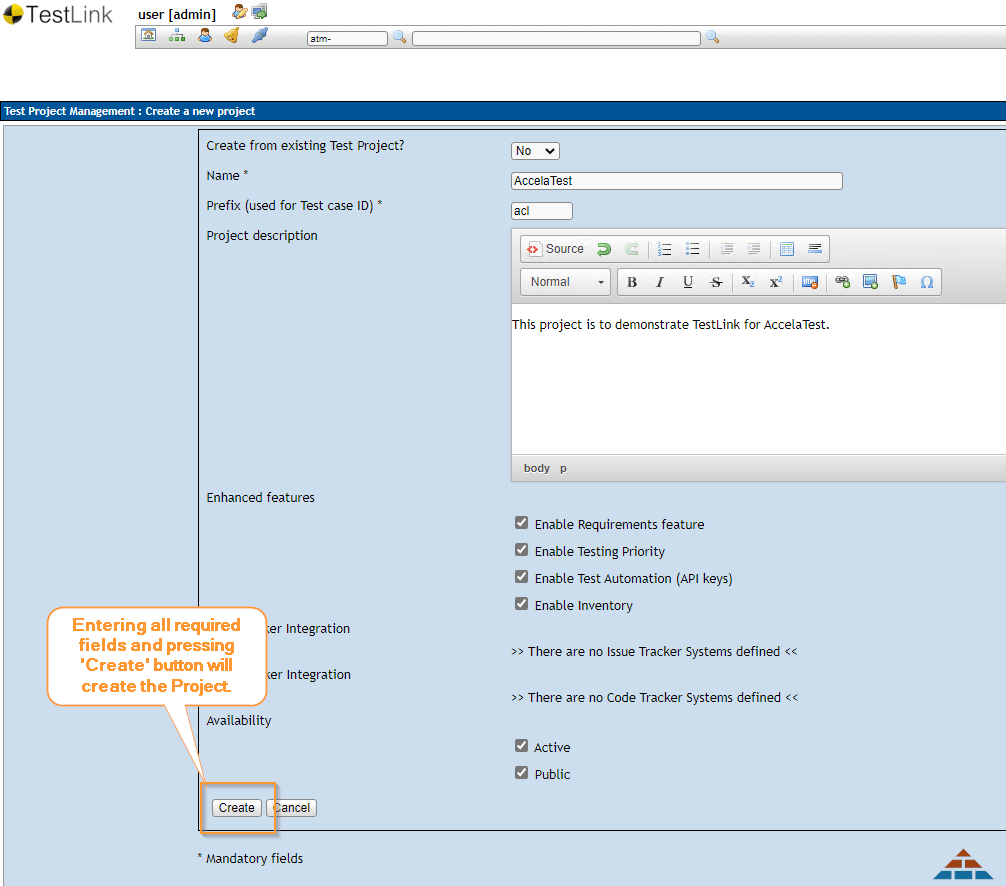Viewport: 1006px width, 886px height.
Task: Click the Strikethrough editor button
Action: click(716, 282)
